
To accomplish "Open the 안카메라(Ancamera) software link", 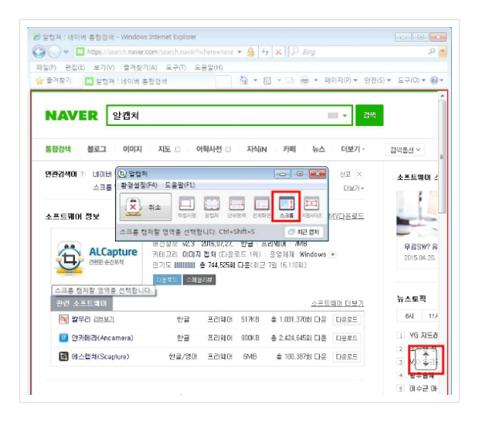I will [x=102, y=338].
